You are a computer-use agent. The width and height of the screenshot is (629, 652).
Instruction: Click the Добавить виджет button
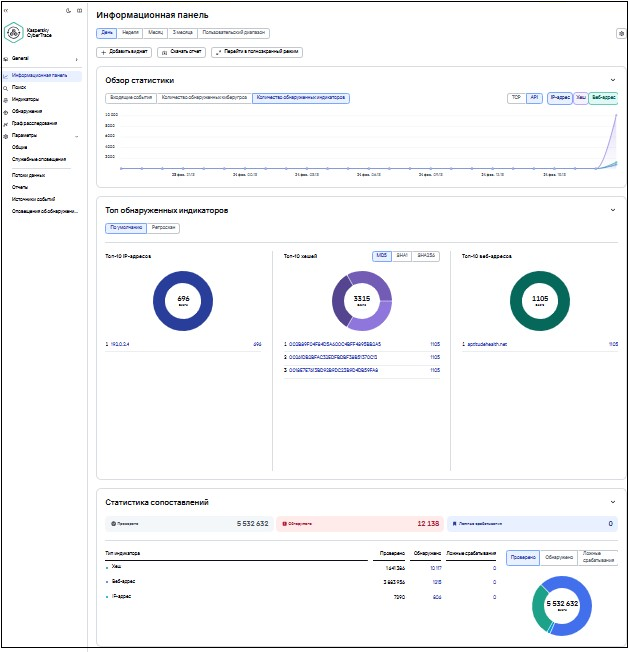(124, 52)
